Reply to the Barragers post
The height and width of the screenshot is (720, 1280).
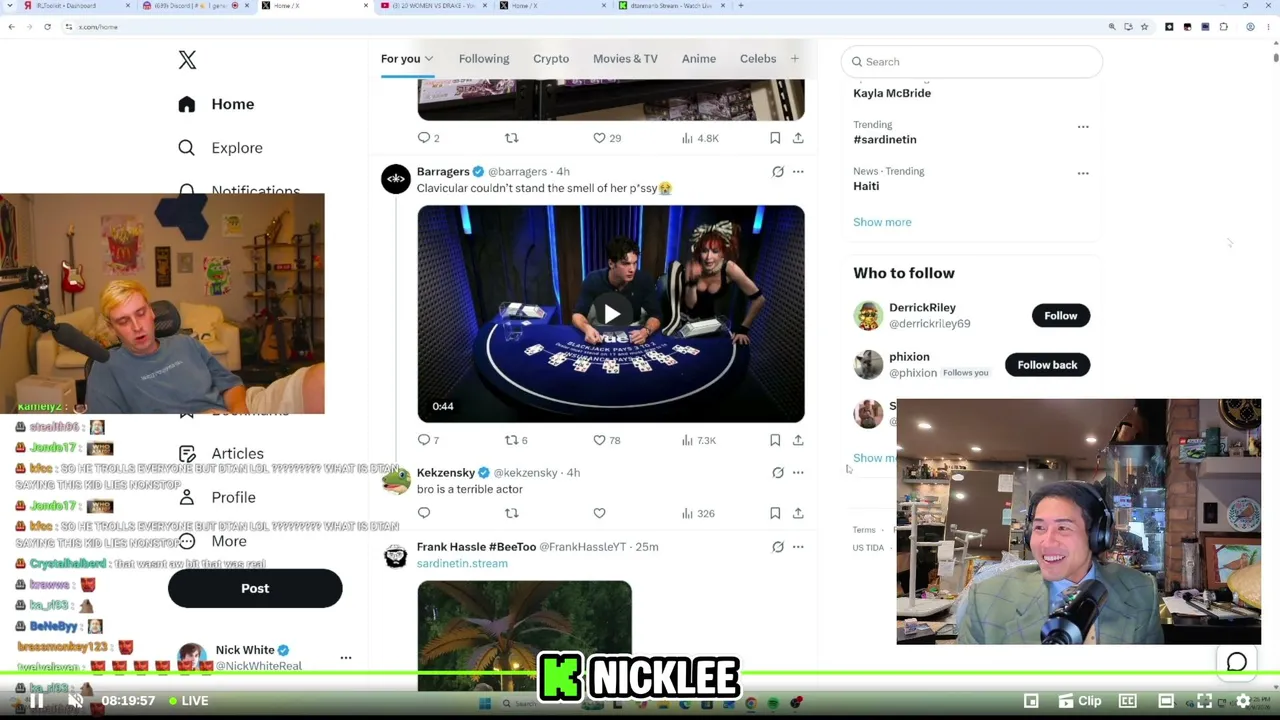pyautogui.click(x=424, y=440)
